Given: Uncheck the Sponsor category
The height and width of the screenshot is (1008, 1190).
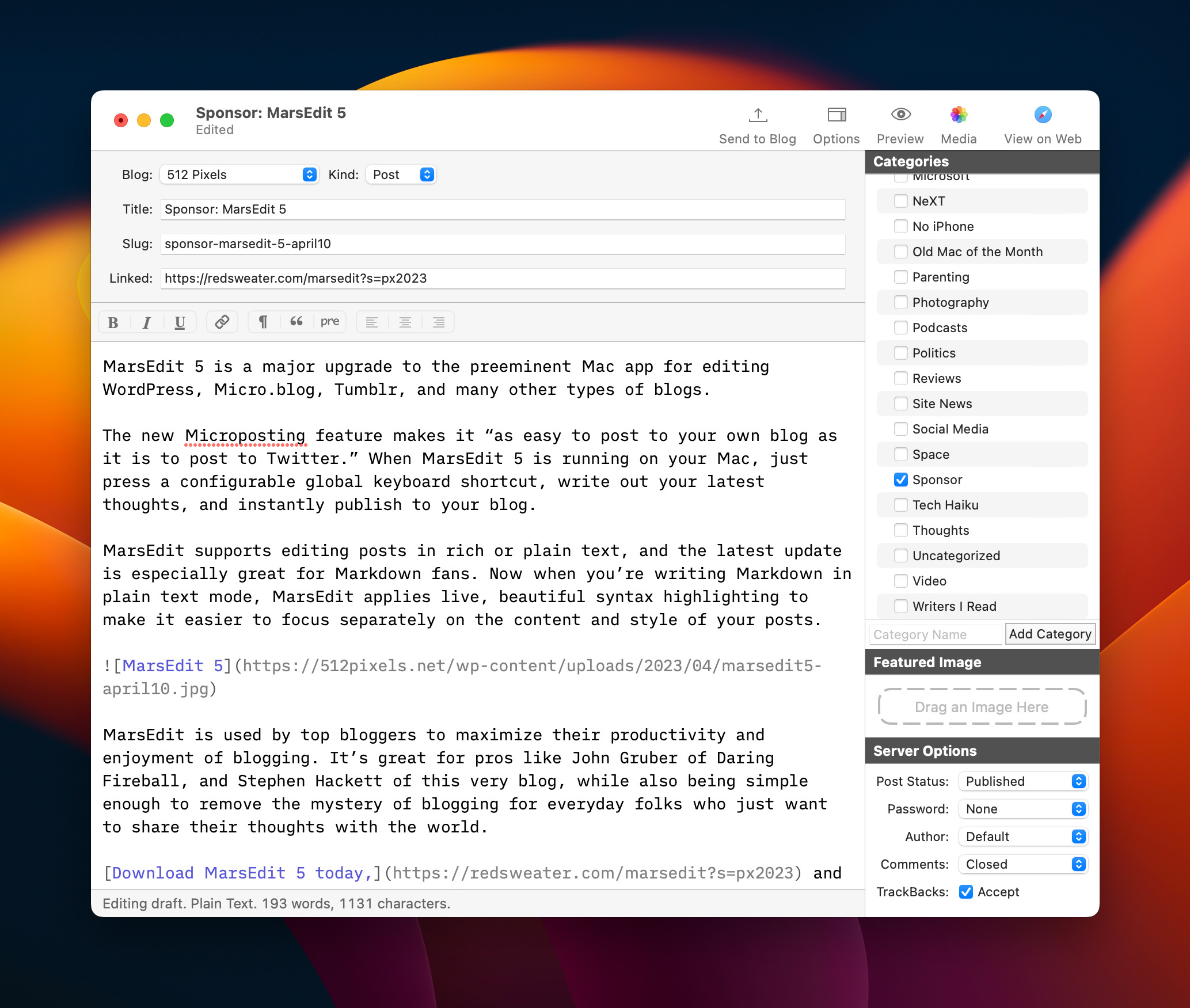Looking at the screenshot, I should (901, 480).
